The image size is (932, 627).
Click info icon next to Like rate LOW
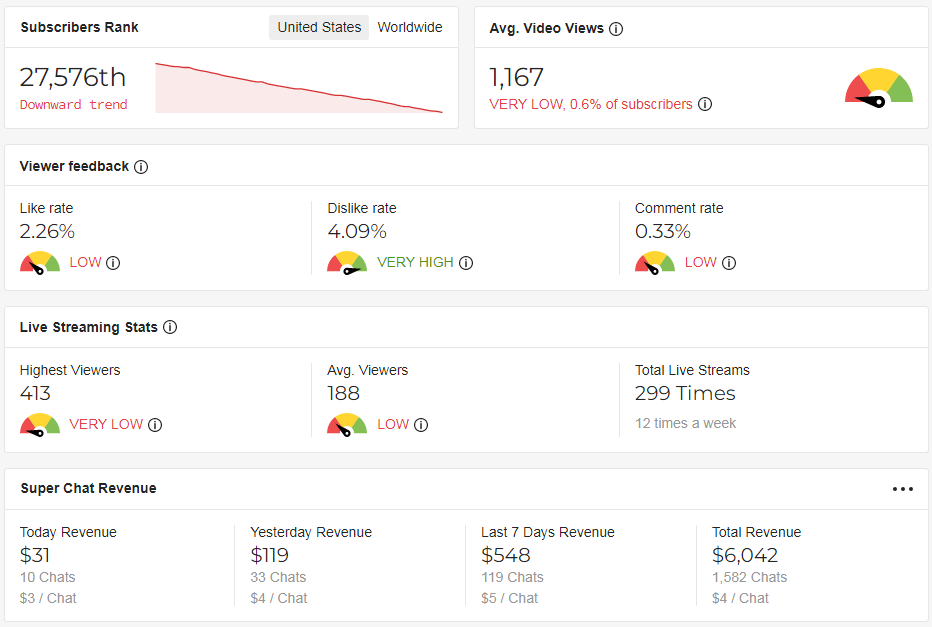(x=113, y=263)
